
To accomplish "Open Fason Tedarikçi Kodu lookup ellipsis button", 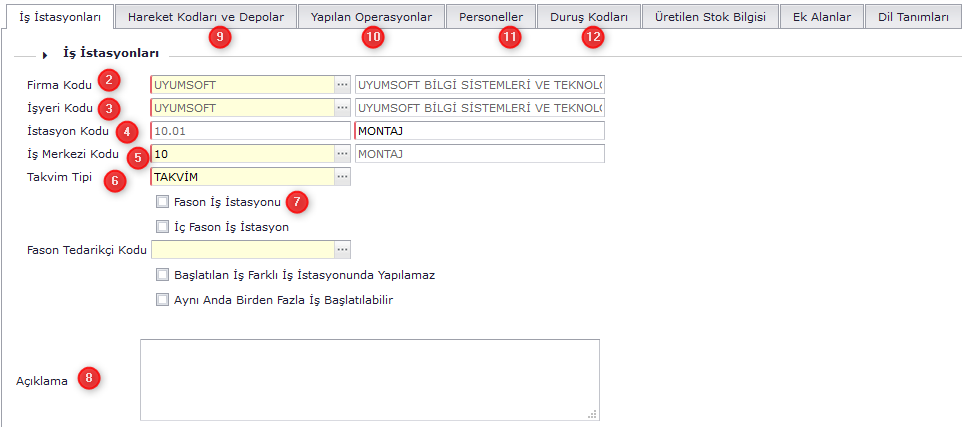I will 342,250.
